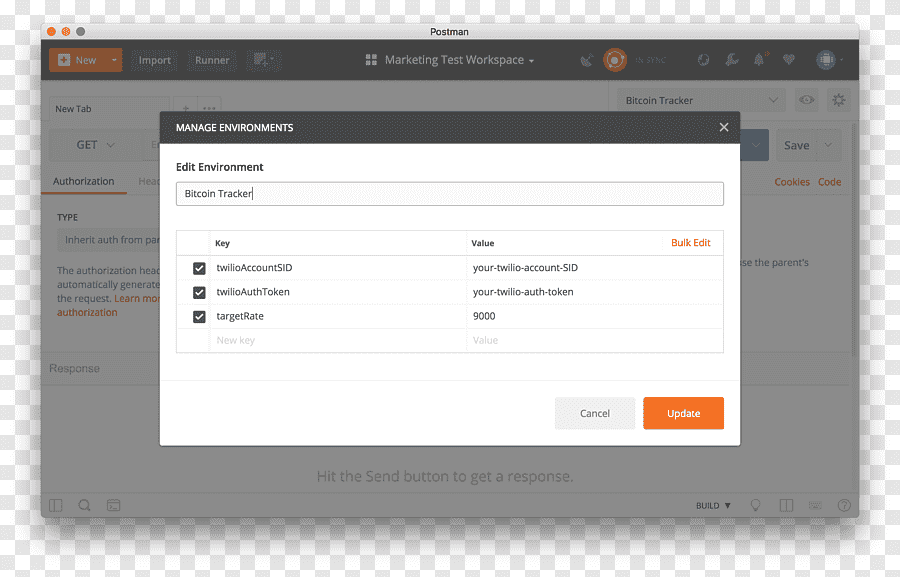Screen dimensions: 900x577
Task: Click the Import button
Action: click(154, 60)
